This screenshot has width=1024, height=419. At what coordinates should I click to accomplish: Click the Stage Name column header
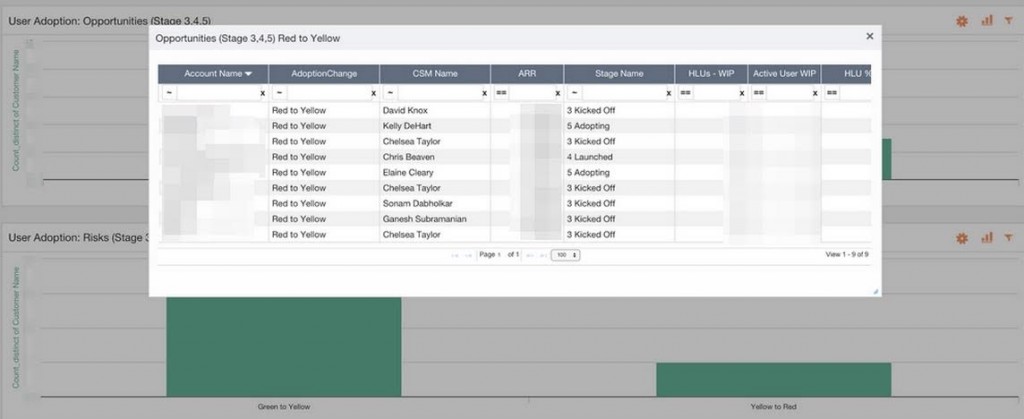tap(619, 74)
